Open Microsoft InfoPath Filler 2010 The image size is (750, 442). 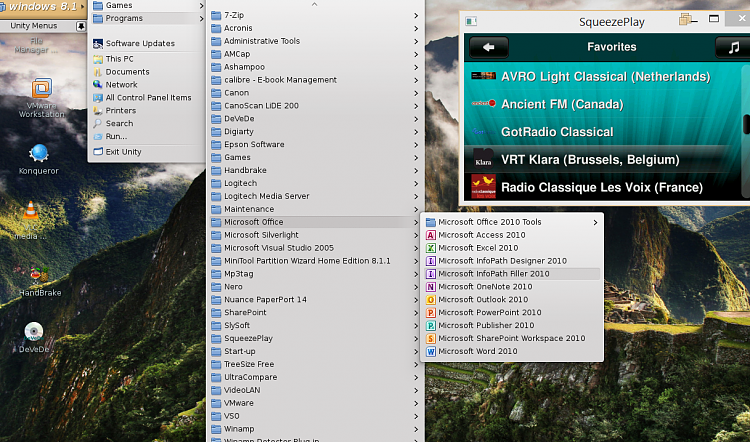511,274
